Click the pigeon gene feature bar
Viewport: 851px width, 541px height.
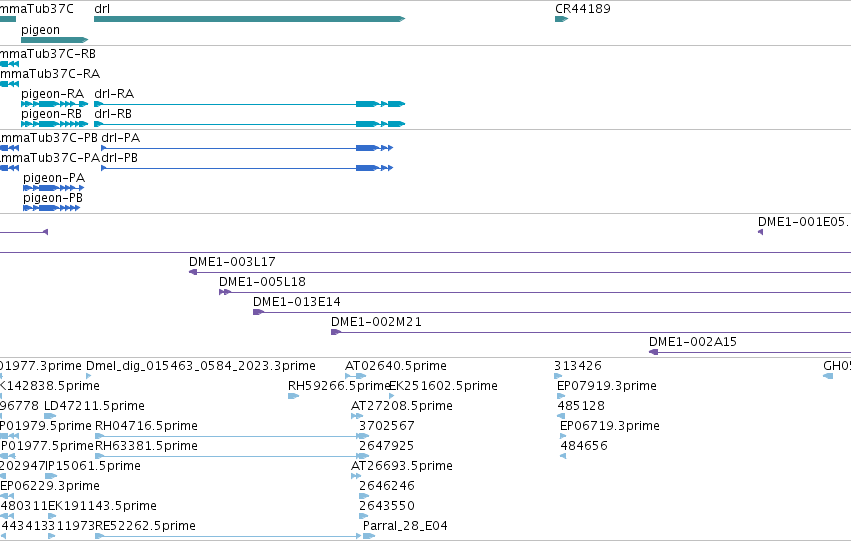[54, 40]
